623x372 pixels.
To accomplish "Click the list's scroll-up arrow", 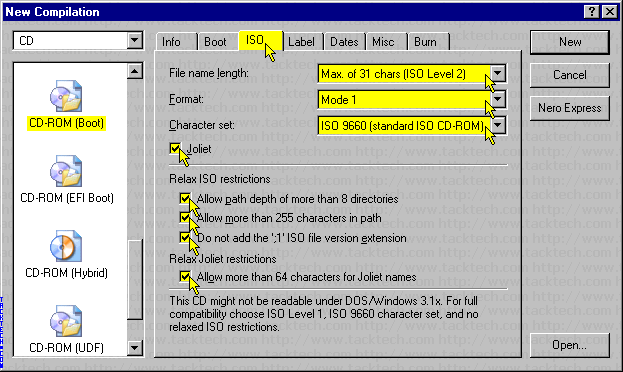I will pos(135,72).
